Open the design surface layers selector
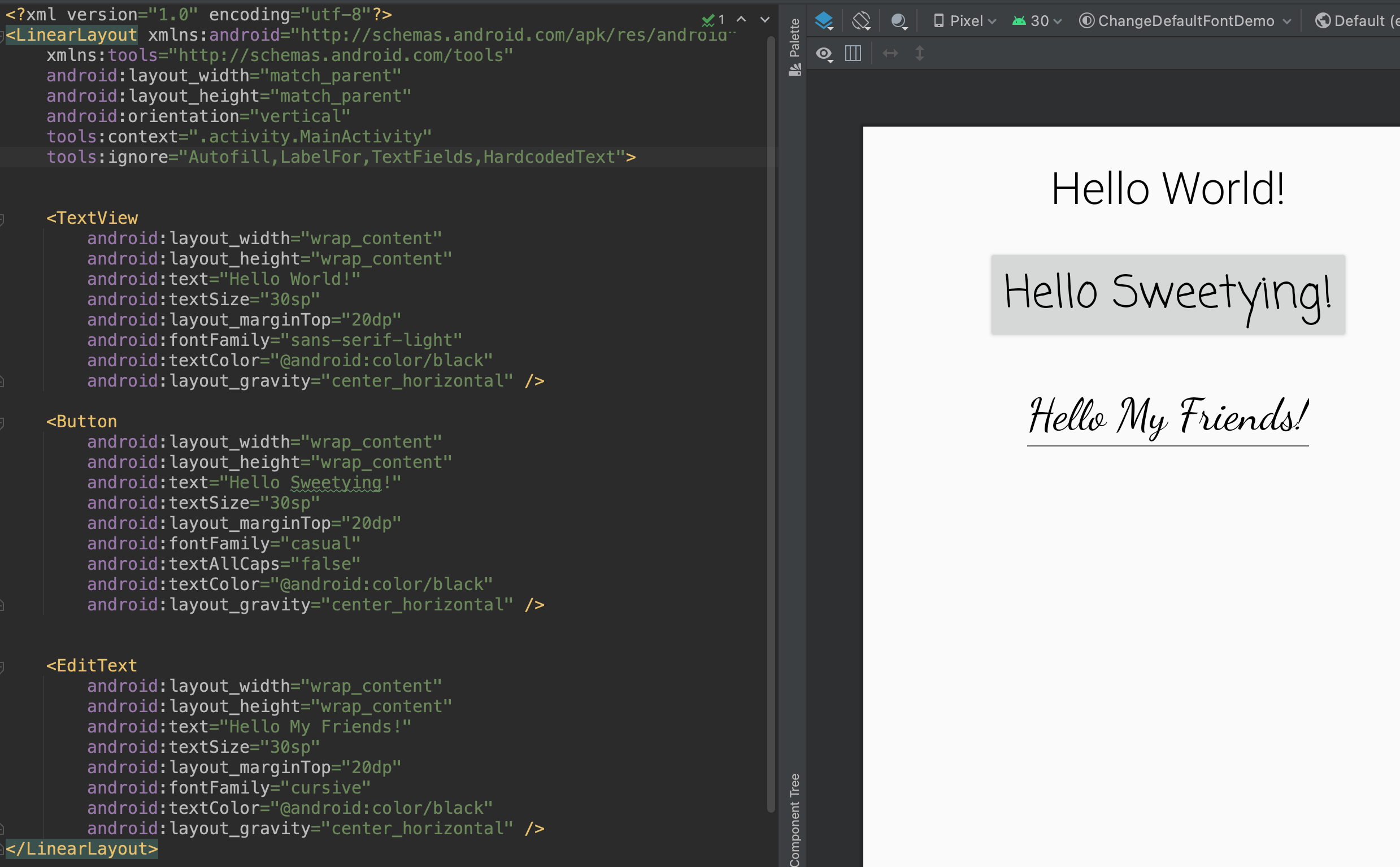The image size is (1400, 867). tap(824, 21)
